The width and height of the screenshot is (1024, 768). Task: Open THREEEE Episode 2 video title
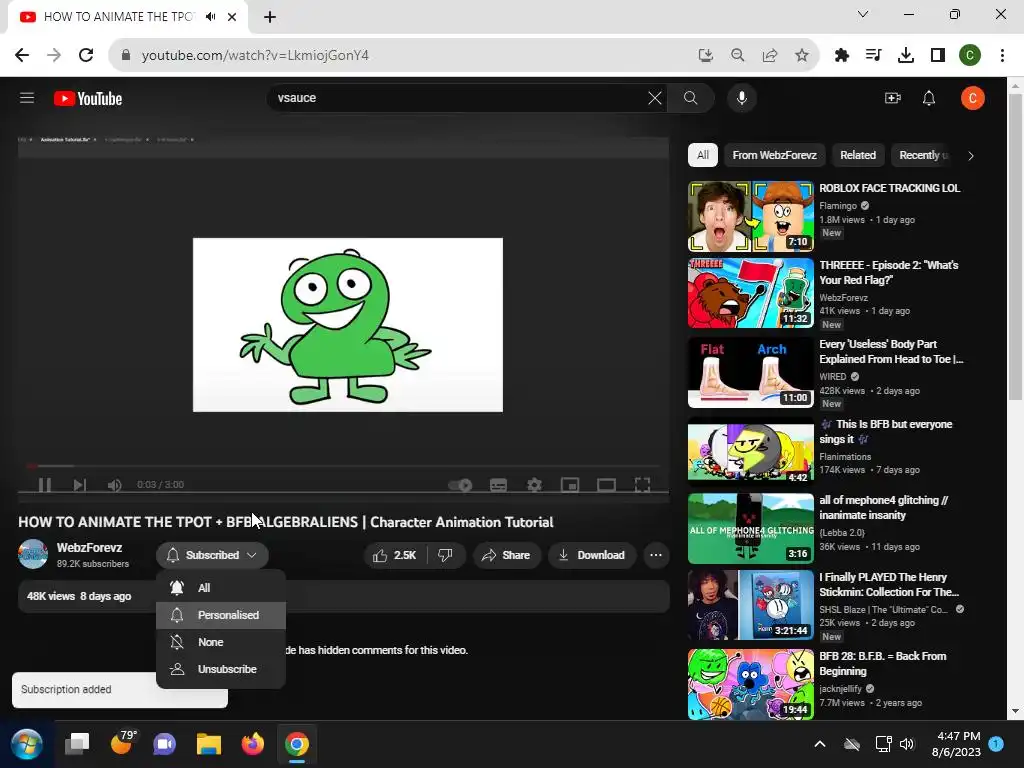(888, 272)
